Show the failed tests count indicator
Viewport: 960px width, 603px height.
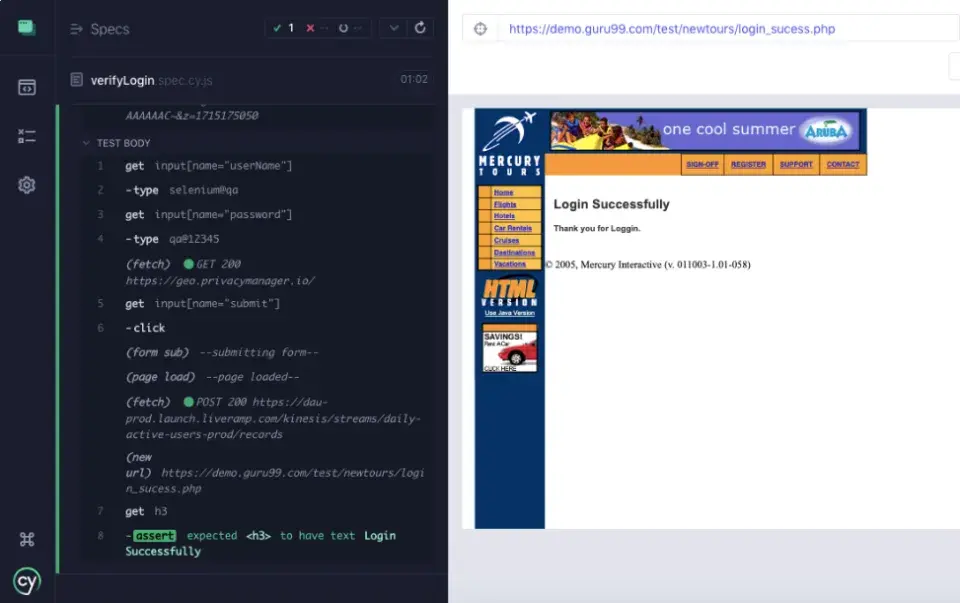317,28
